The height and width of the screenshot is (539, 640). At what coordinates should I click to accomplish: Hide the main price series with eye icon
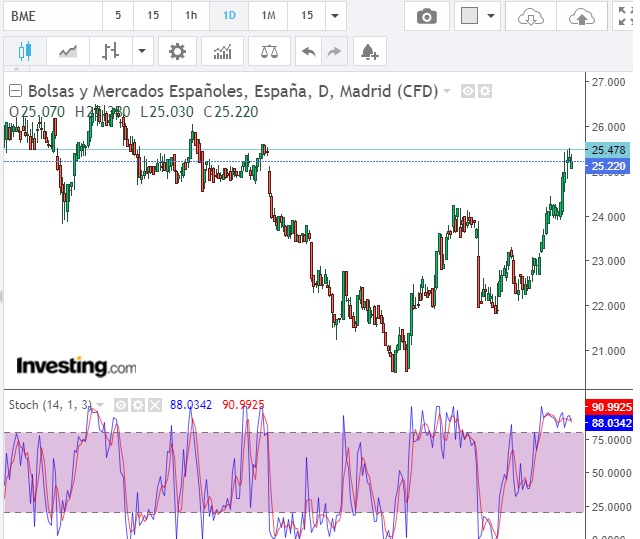(468, 91)
